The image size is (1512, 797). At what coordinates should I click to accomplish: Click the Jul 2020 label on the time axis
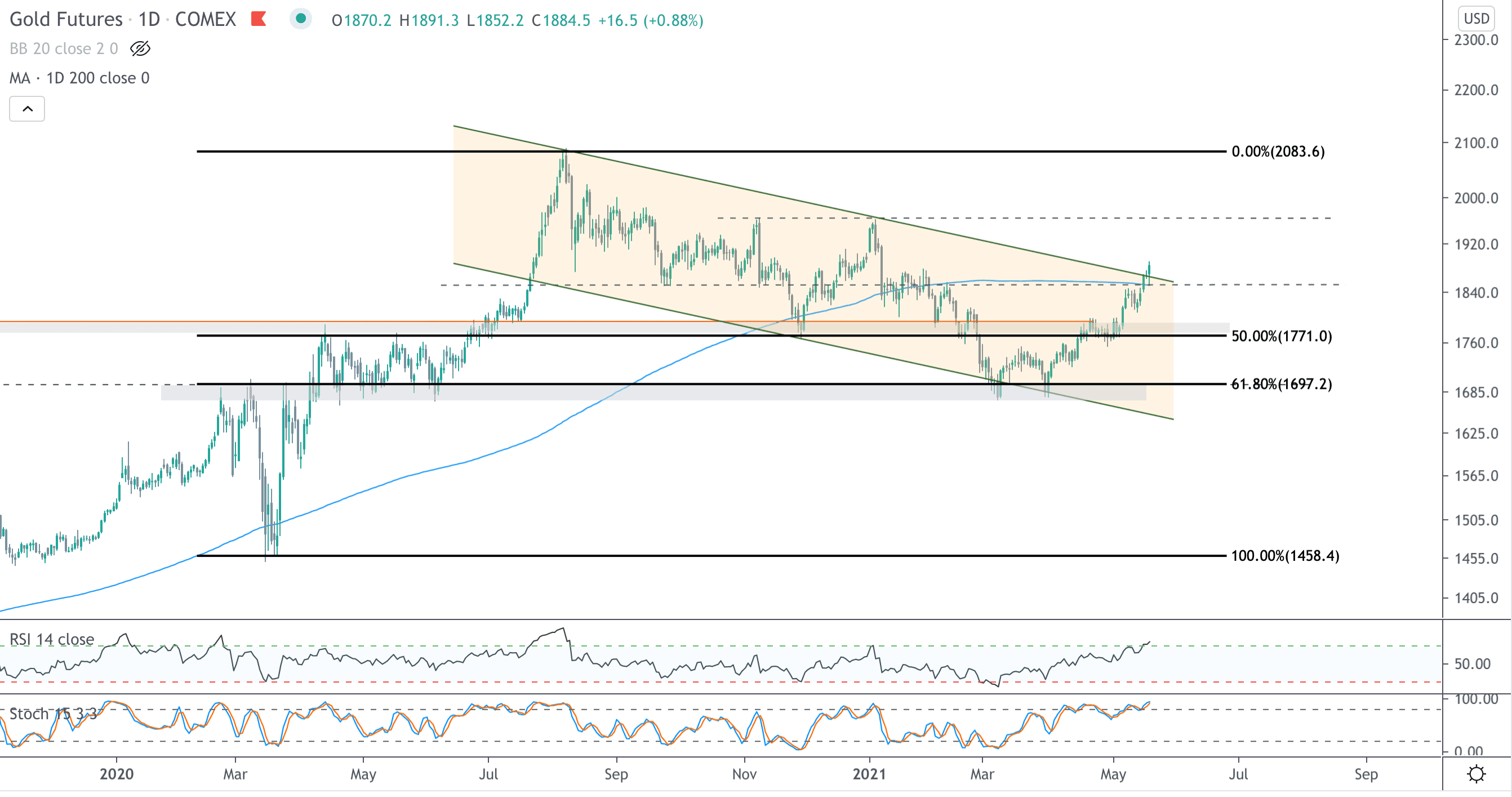[488, 773]
